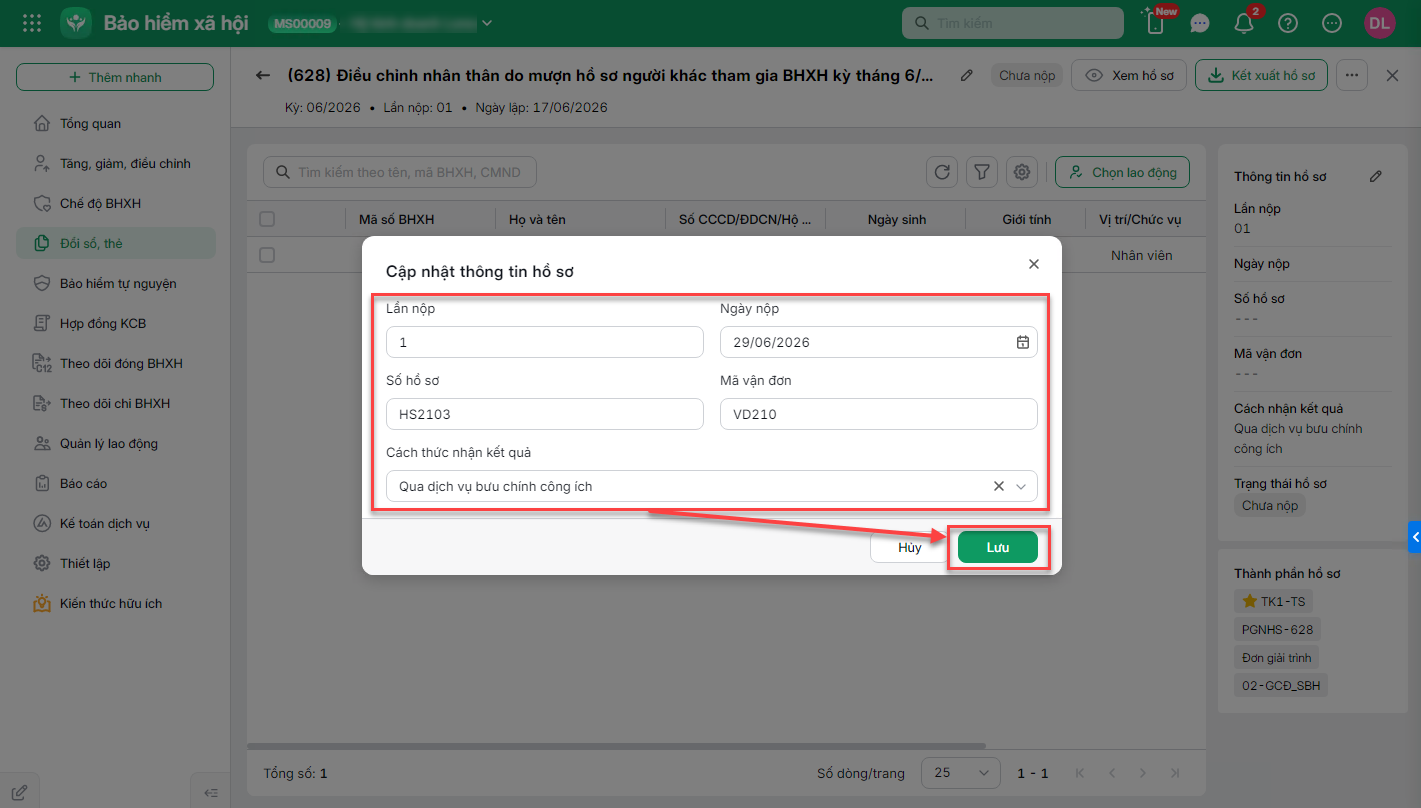The height and width of the screenshot is (808, 1421).
Task: Open Báo cáo menu
Action: coord(116,483)
